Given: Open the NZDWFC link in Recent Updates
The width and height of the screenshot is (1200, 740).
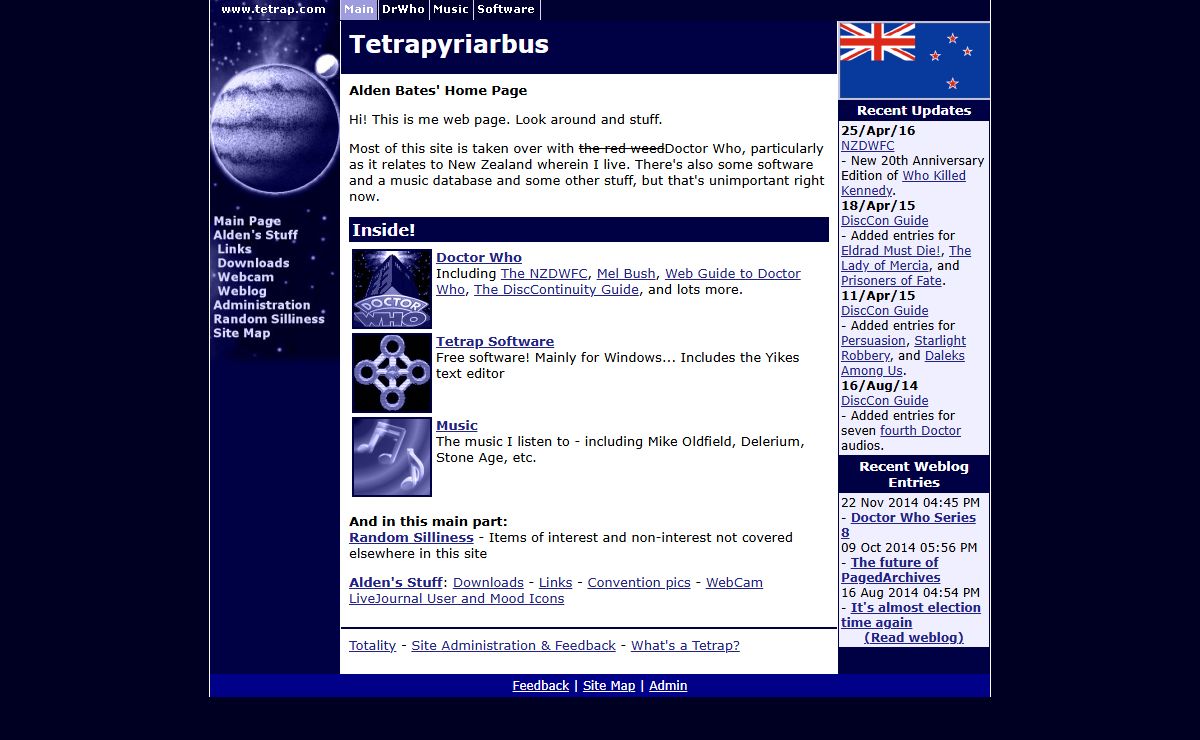Looking at the screenshot, I should coord(868,145).
